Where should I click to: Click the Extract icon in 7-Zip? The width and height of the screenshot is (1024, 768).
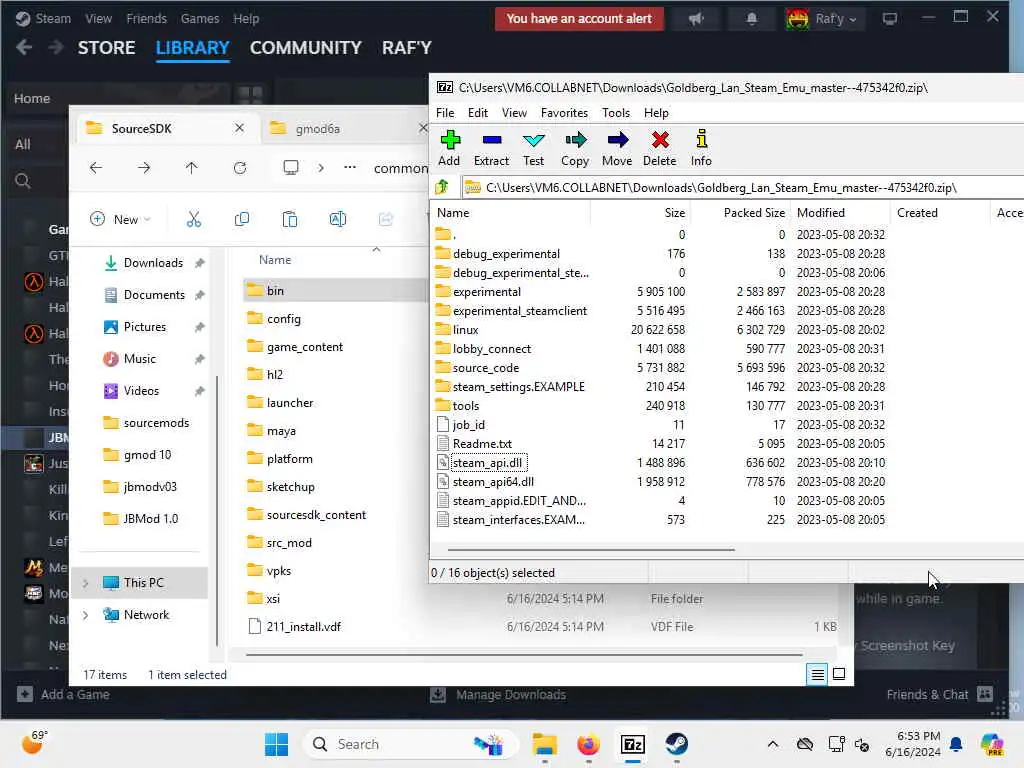click(491, 148)
